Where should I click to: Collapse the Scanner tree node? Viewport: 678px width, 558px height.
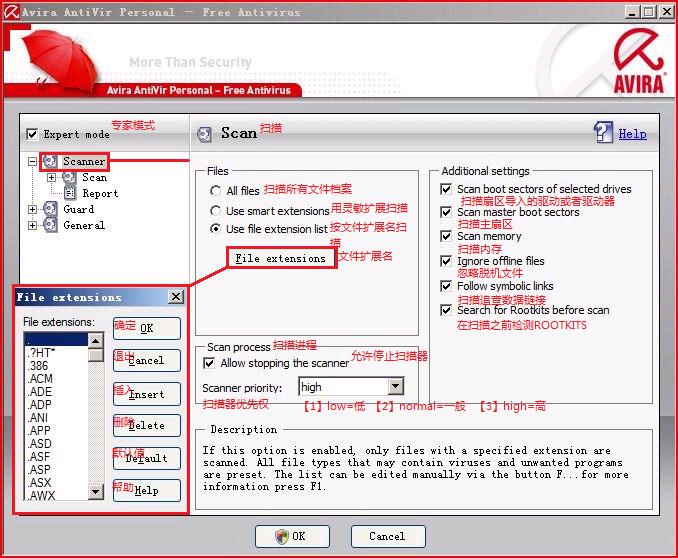point(32,161)
